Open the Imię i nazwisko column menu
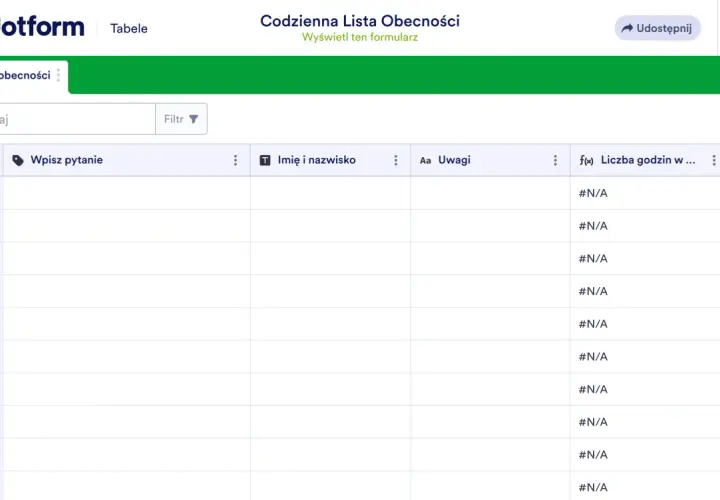This screenshot has width=720, height=500. click(x=396, y=160)
